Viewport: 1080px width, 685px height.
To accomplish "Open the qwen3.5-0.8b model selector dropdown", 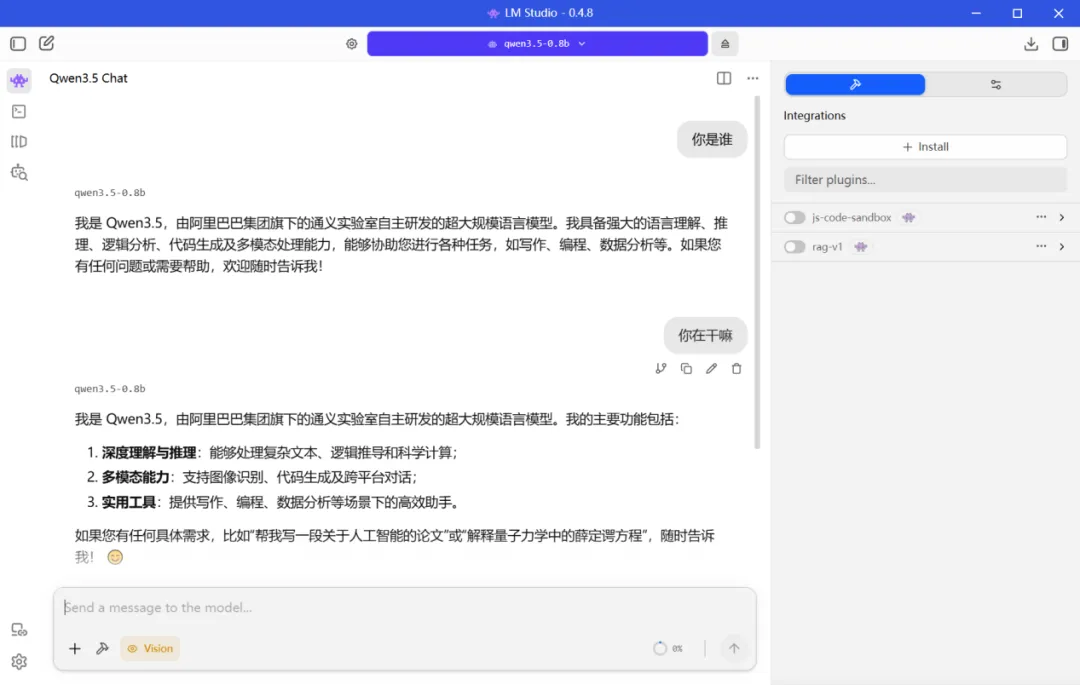I will (x=537, y=43).
